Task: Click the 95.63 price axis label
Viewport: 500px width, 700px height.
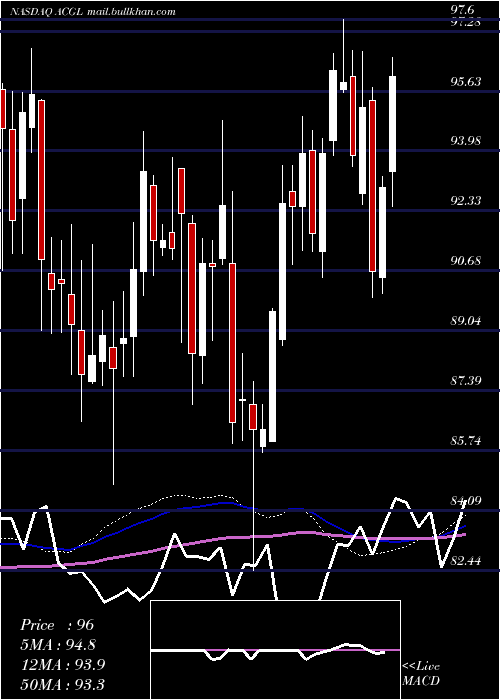Action: [466, 82]
